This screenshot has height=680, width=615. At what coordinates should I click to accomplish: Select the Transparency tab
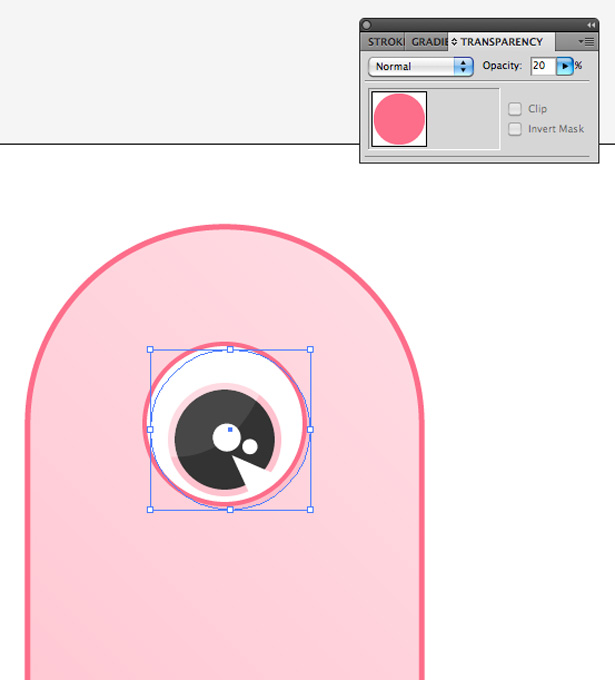click(501, 42)
